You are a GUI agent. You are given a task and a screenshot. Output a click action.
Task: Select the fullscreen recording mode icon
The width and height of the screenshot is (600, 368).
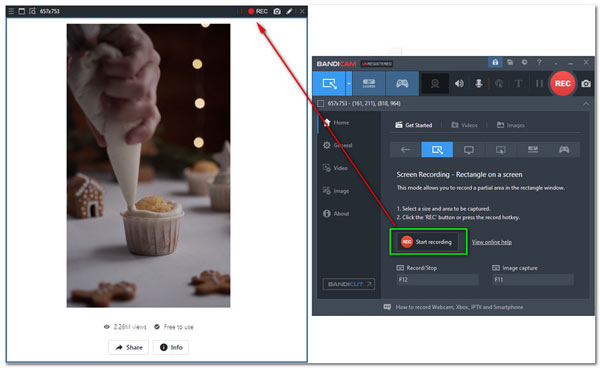coord(468,150)
